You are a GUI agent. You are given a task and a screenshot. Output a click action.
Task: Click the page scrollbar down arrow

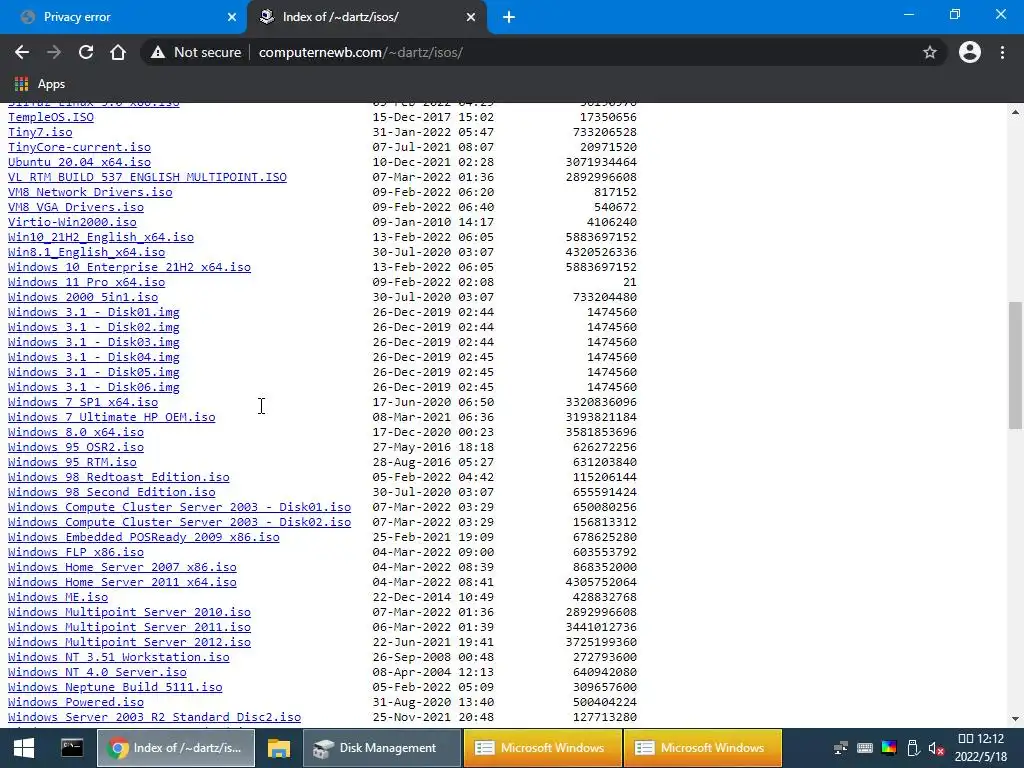(x=1015, y=719)
